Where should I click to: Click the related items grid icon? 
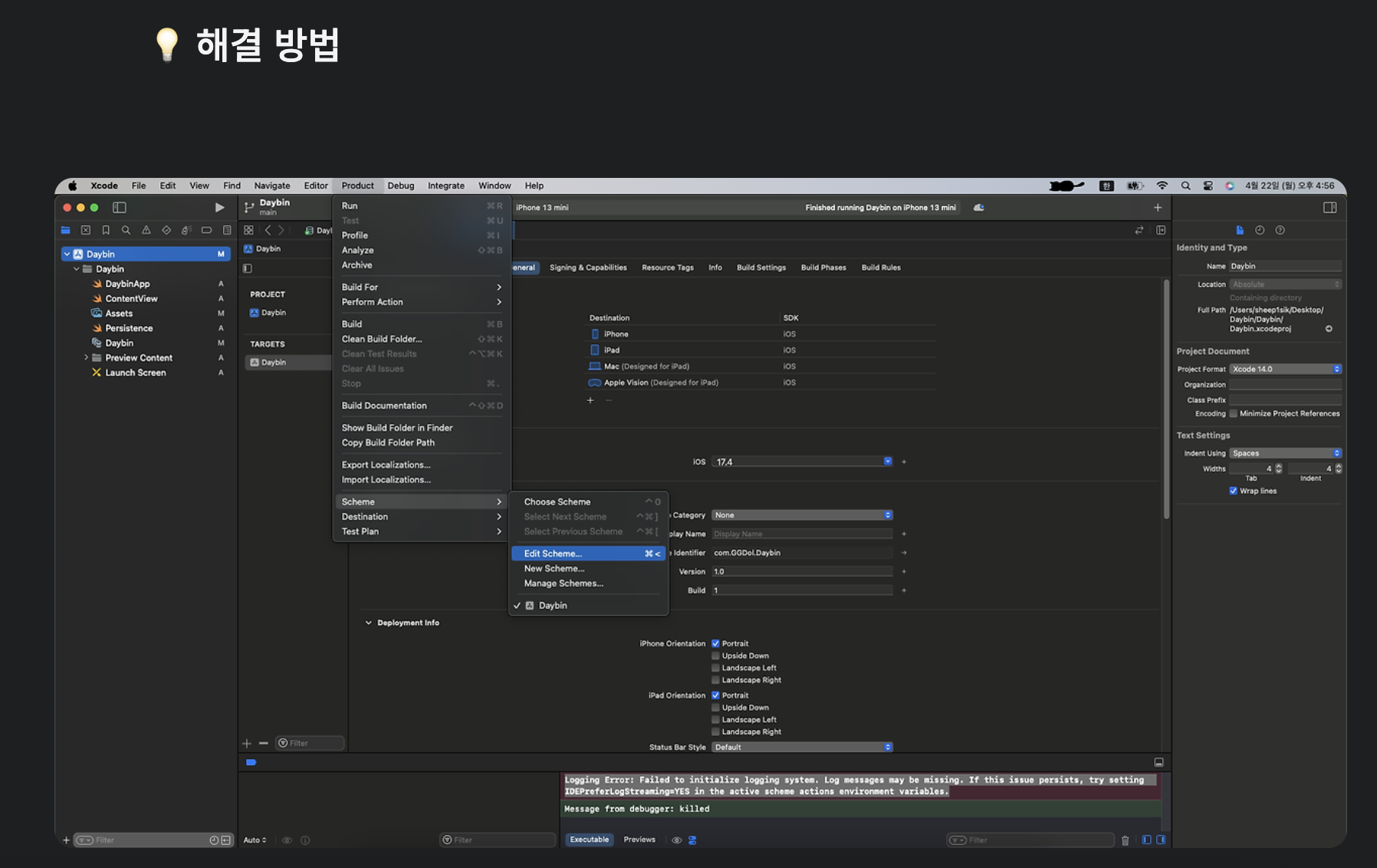click(248, 230)
